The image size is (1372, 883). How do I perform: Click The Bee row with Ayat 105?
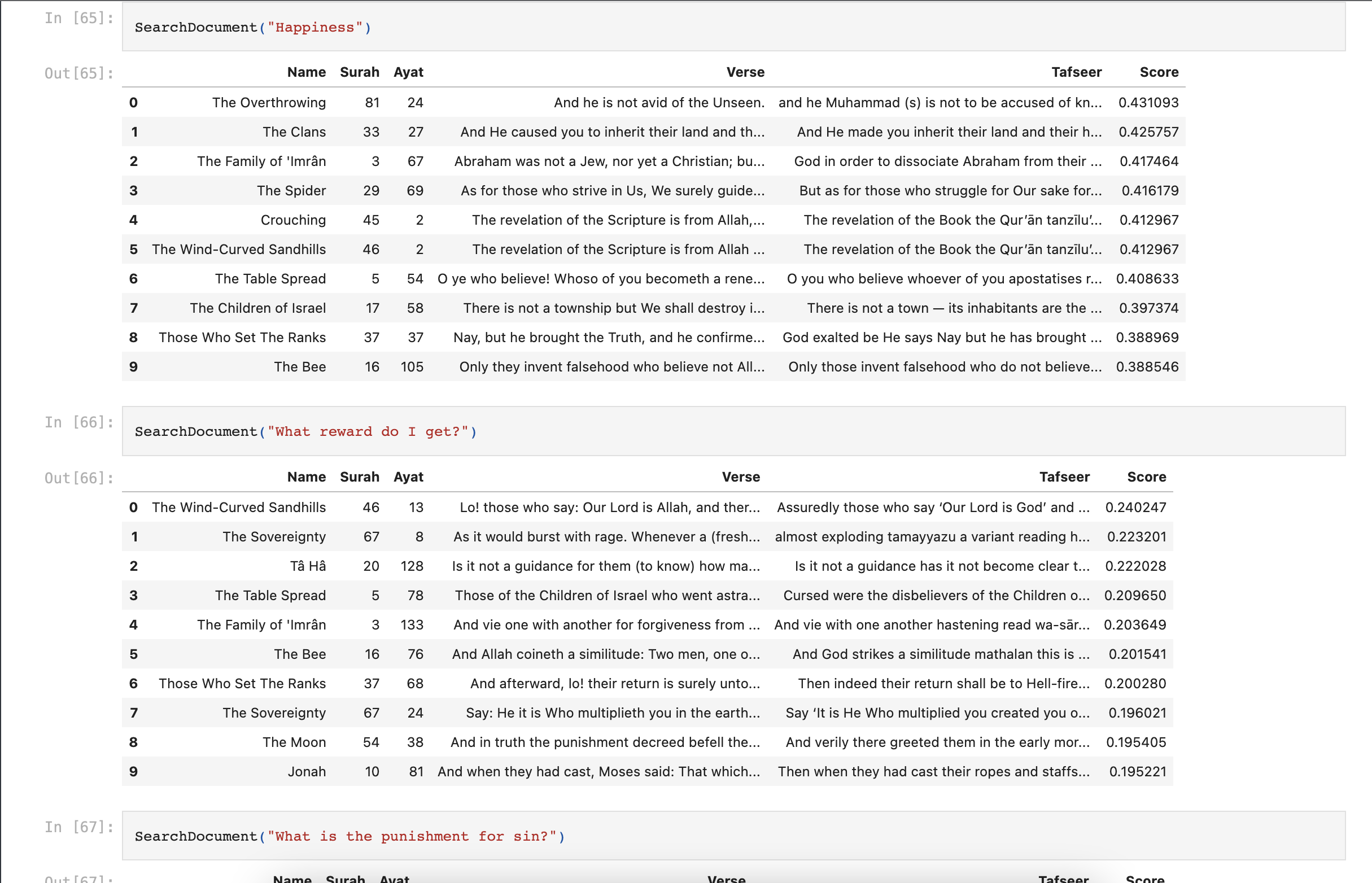(299, 367)
